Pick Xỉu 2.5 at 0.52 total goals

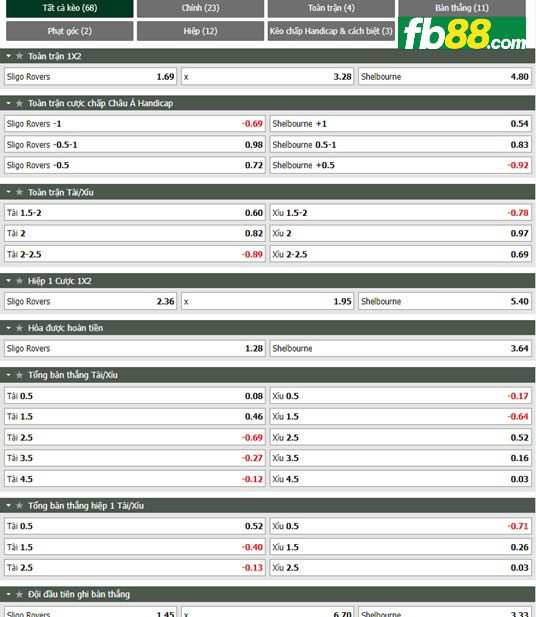pyautogui.click(x=401, y=438)
